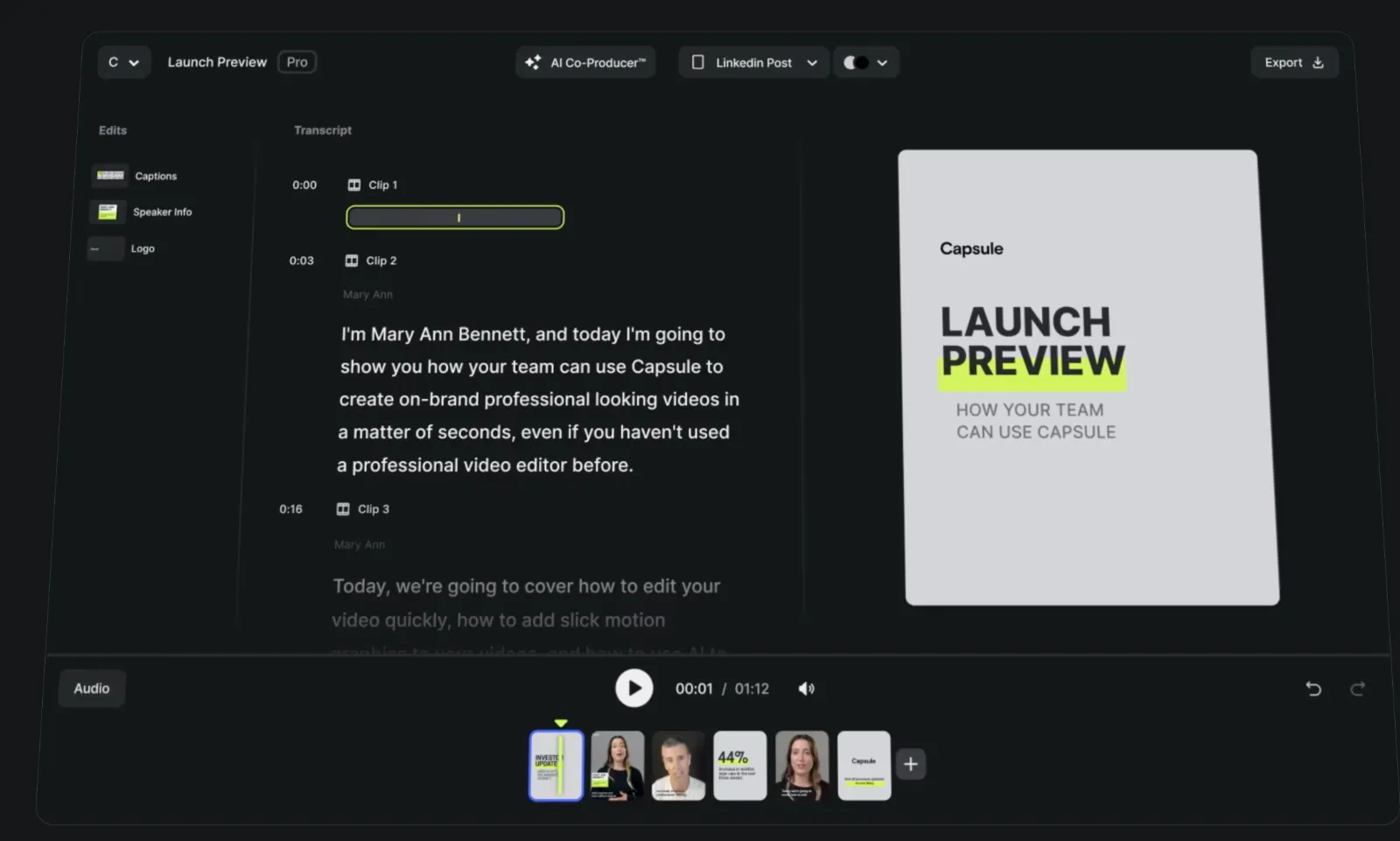The height and width of the screenshot is (841, 1400).
Task: Click the Logo thumbnail icon
Action: click(106, 249)
